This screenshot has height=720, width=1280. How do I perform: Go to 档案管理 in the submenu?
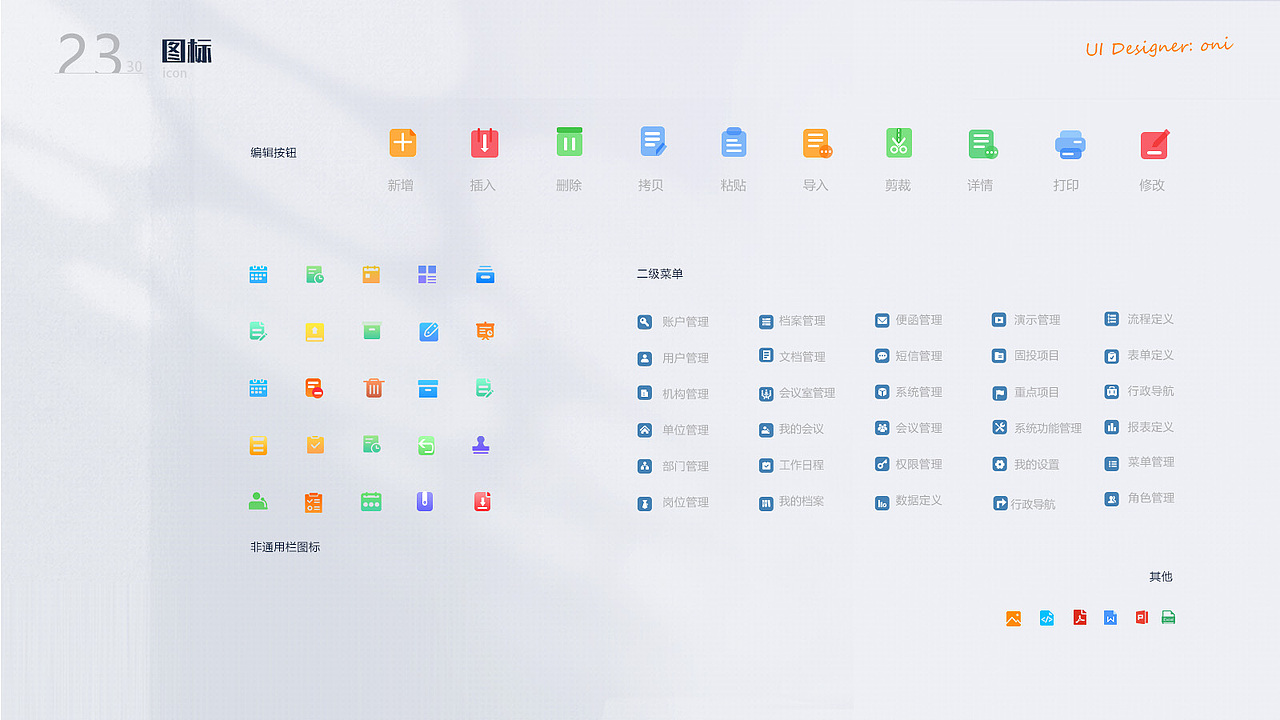(x=792, y=321)
